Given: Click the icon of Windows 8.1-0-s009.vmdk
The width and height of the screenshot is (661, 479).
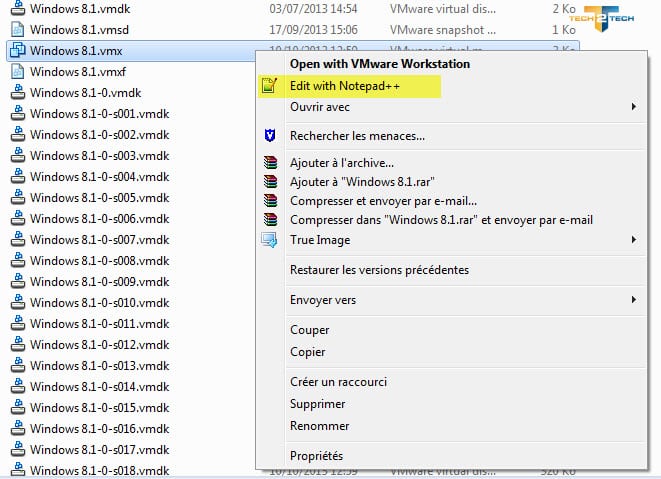Looking at the screenshot, I should pos(17,281).
